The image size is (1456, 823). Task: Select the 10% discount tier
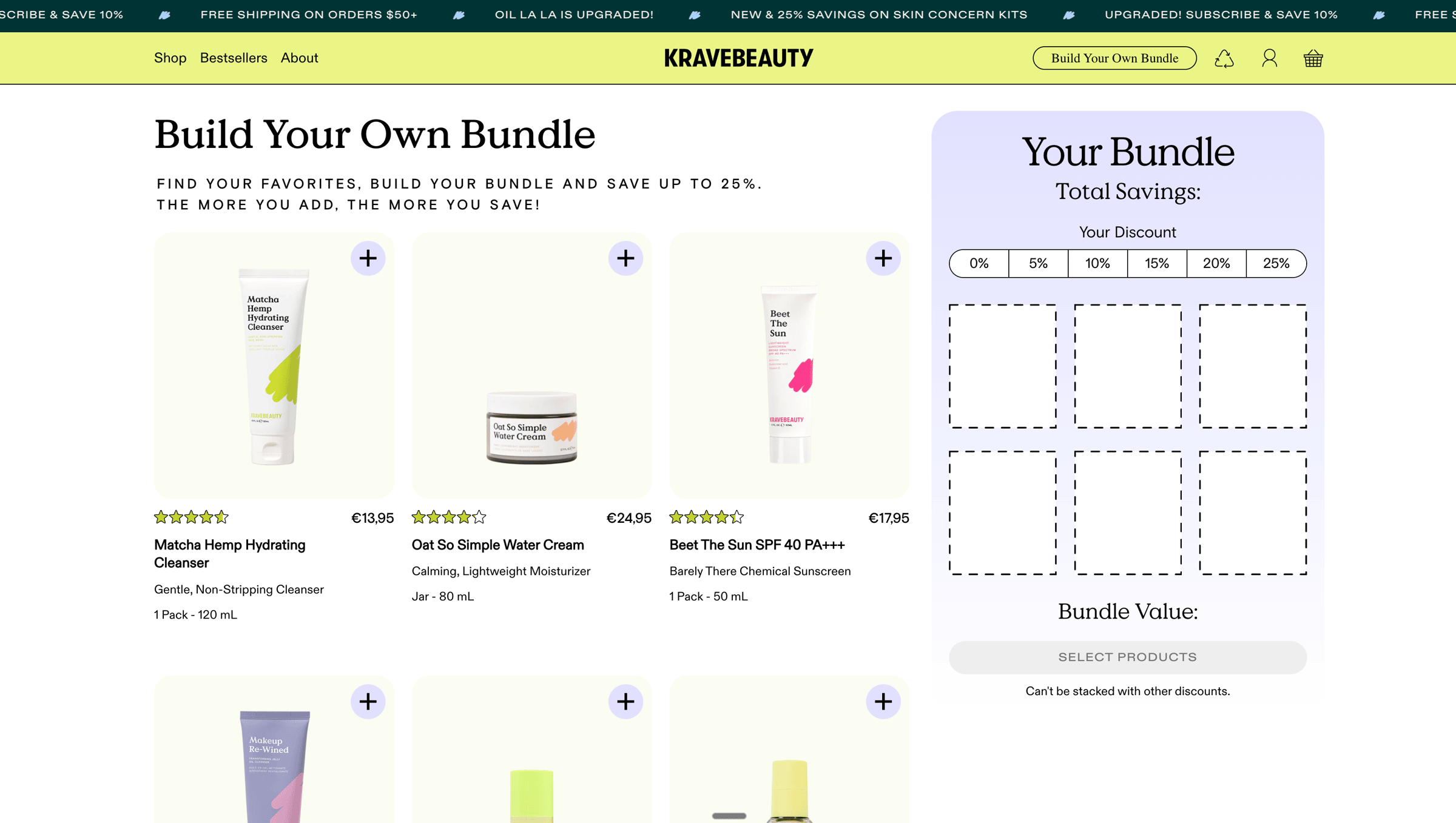pyautogui.click(x=1097, y=263)
